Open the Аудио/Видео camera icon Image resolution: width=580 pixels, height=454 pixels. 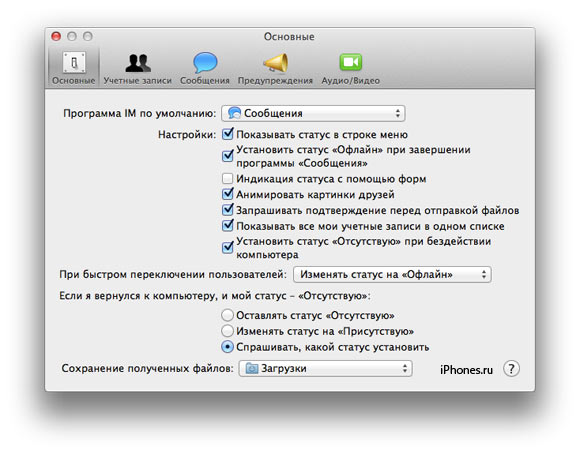[351, 62]
